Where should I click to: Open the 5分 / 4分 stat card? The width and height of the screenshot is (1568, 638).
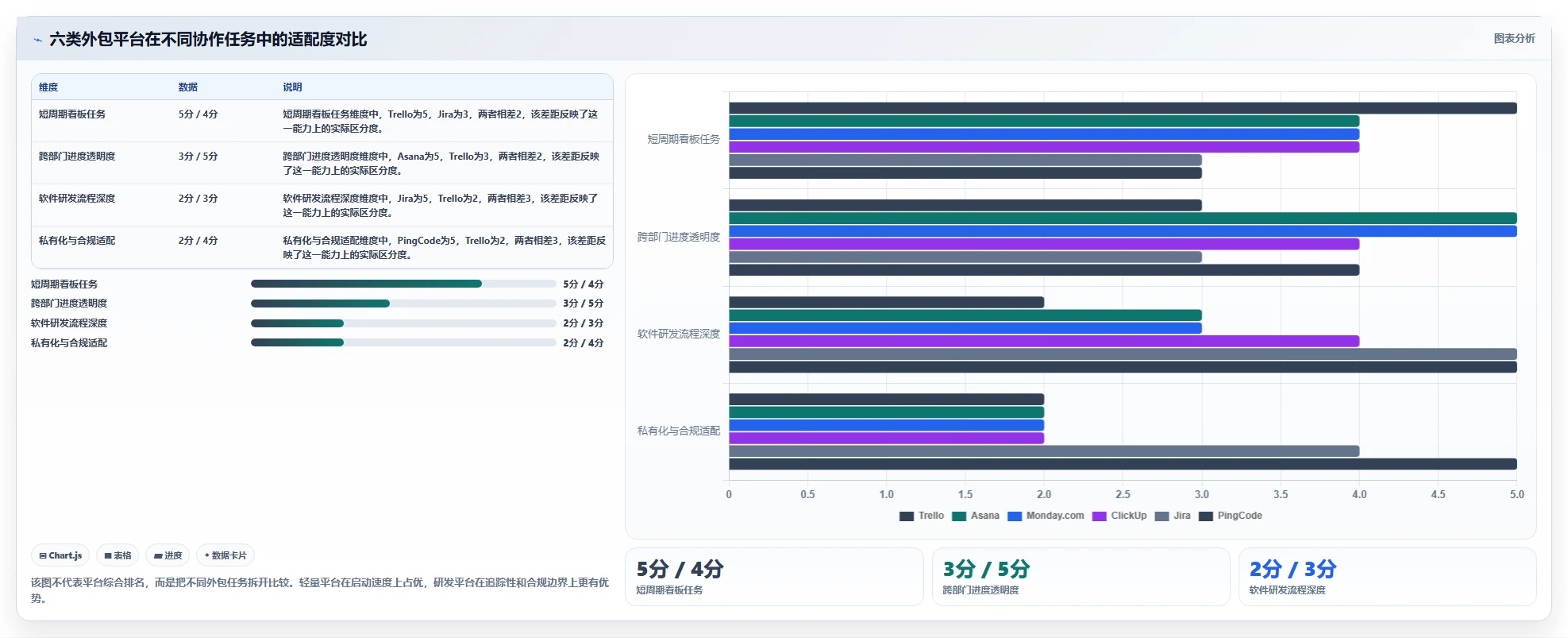click(774, 577)
